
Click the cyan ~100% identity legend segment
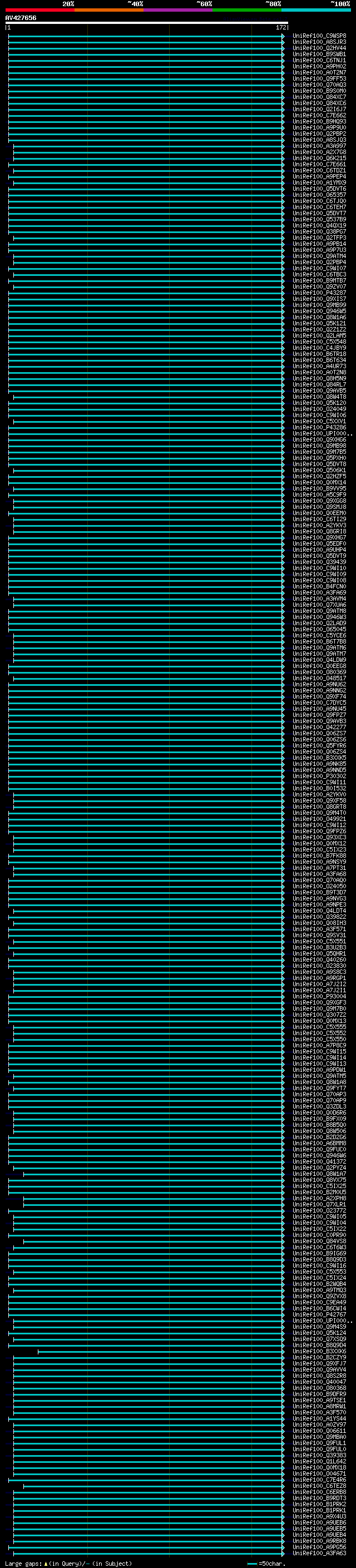316,10
